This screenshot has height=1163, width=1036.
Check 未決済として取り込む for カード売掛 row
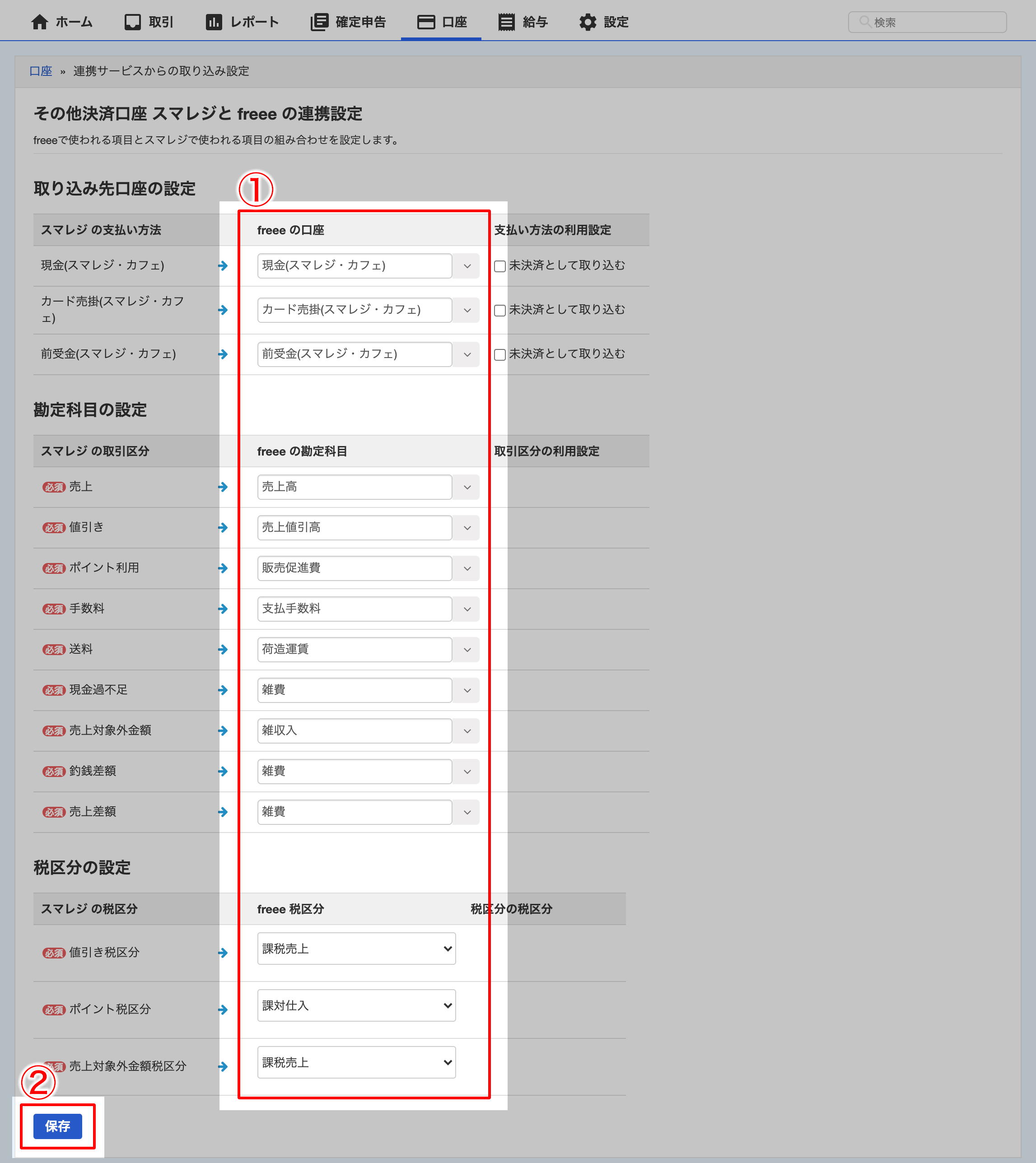(x=500, y=311)
